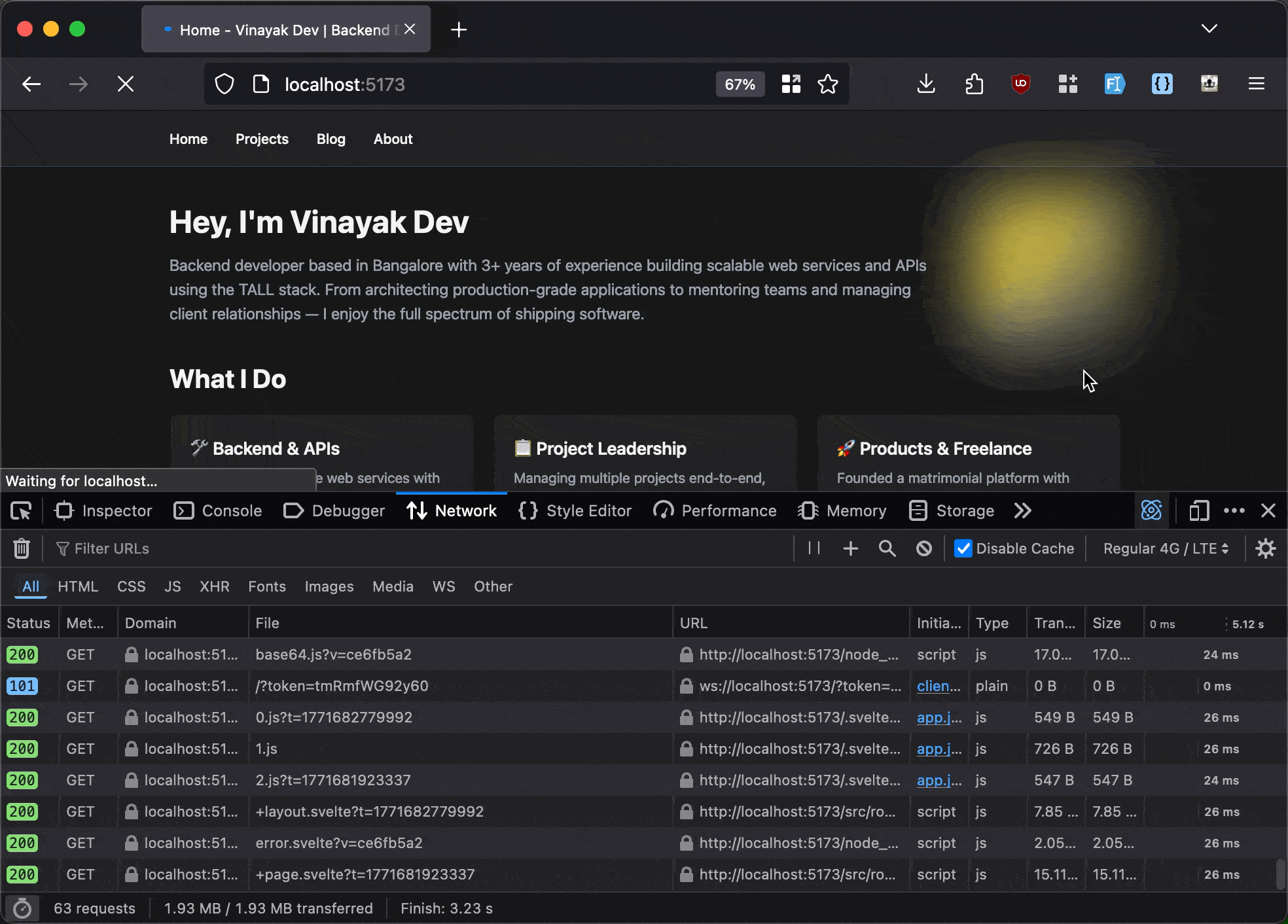
Task: Open network settings gear icon
Action: point(1265,548)
